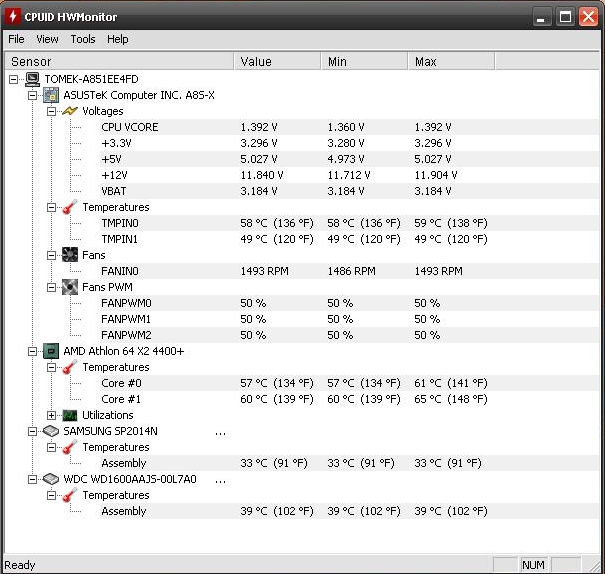Click the 11.840 V value cell
This screenshot has width=605, height=574.
(x=262, y=176)
